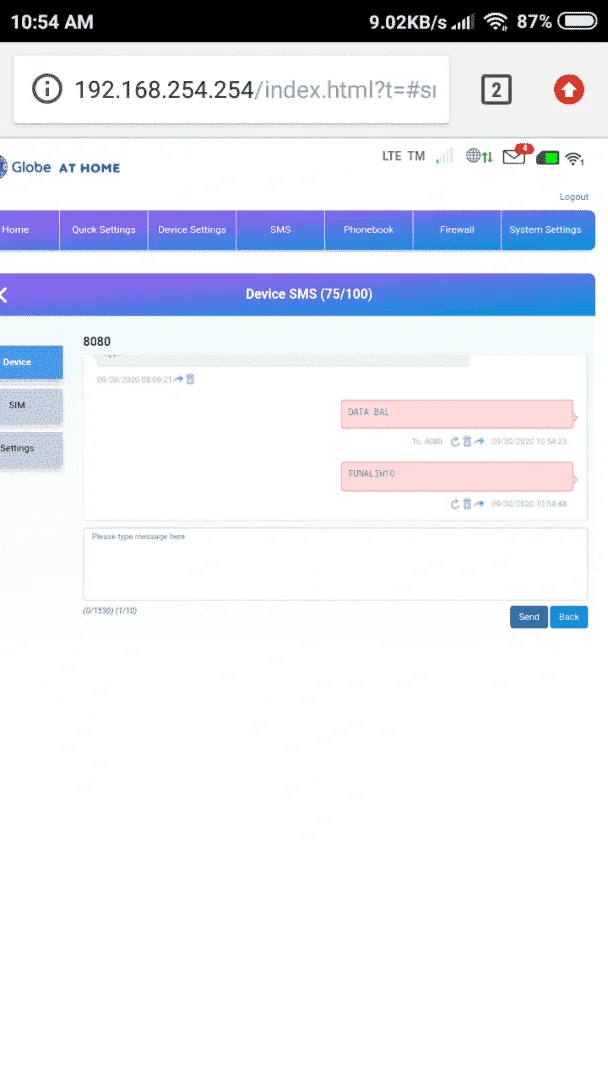Click the router signal strength bars

[445, 156]
